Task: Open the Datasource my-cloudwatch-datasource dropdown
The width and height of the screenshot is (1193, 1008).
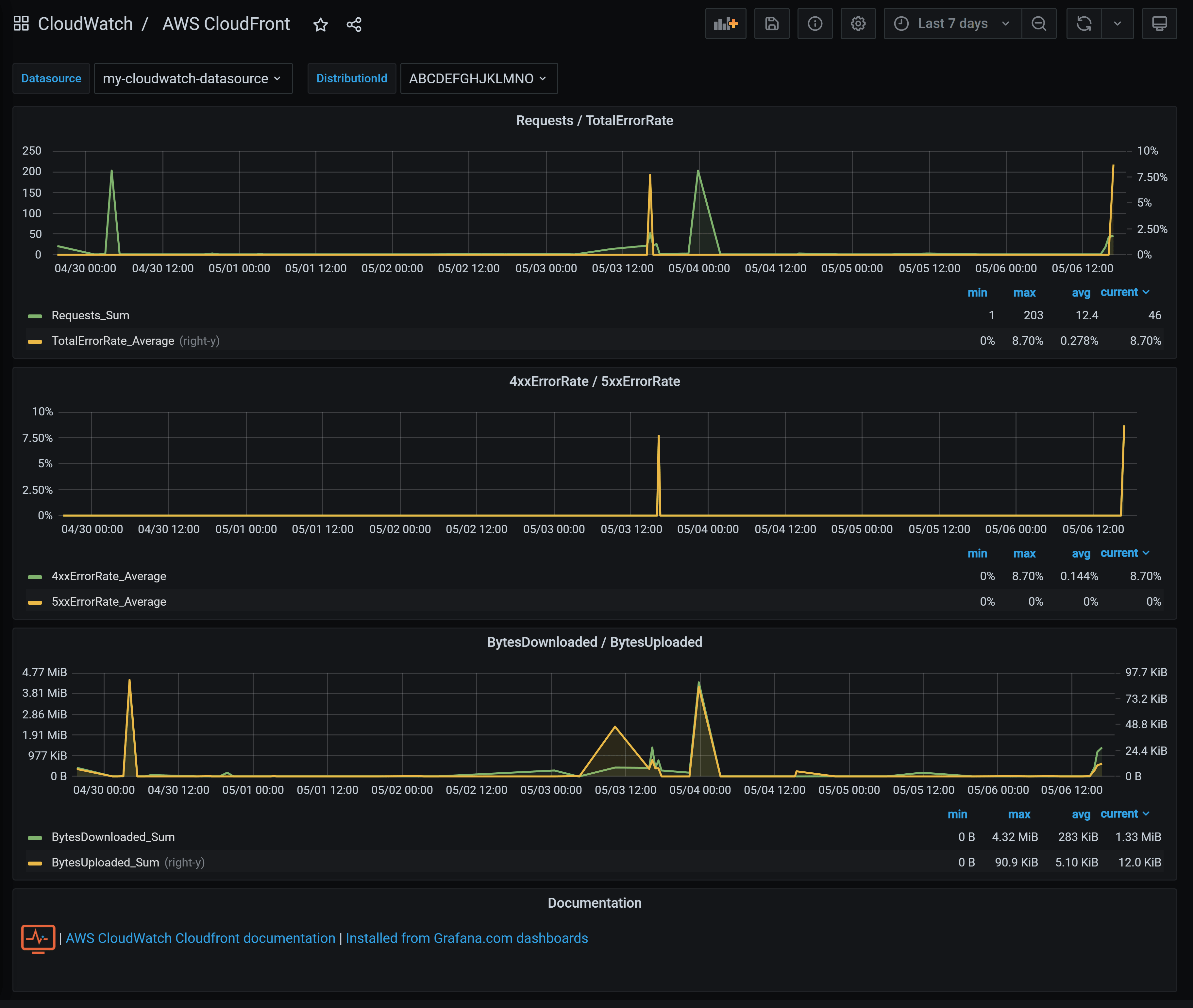Action: pyautogui.click(x=193, y=78)
